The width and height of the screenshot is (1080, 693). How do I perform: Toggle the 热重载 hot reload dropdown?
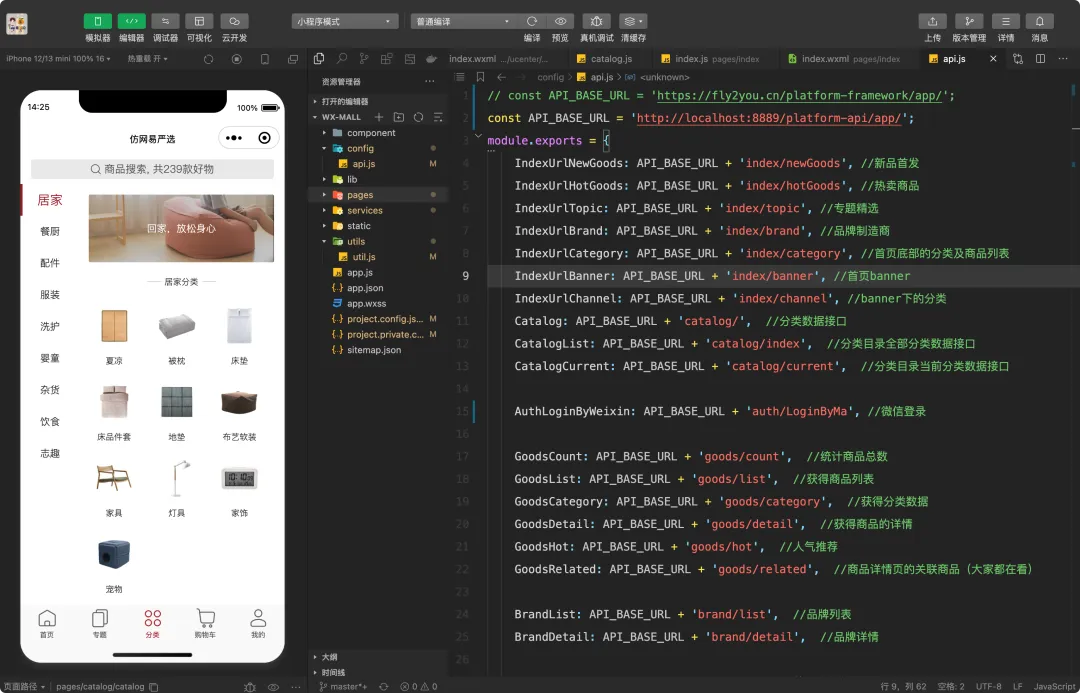pos(147,59)
